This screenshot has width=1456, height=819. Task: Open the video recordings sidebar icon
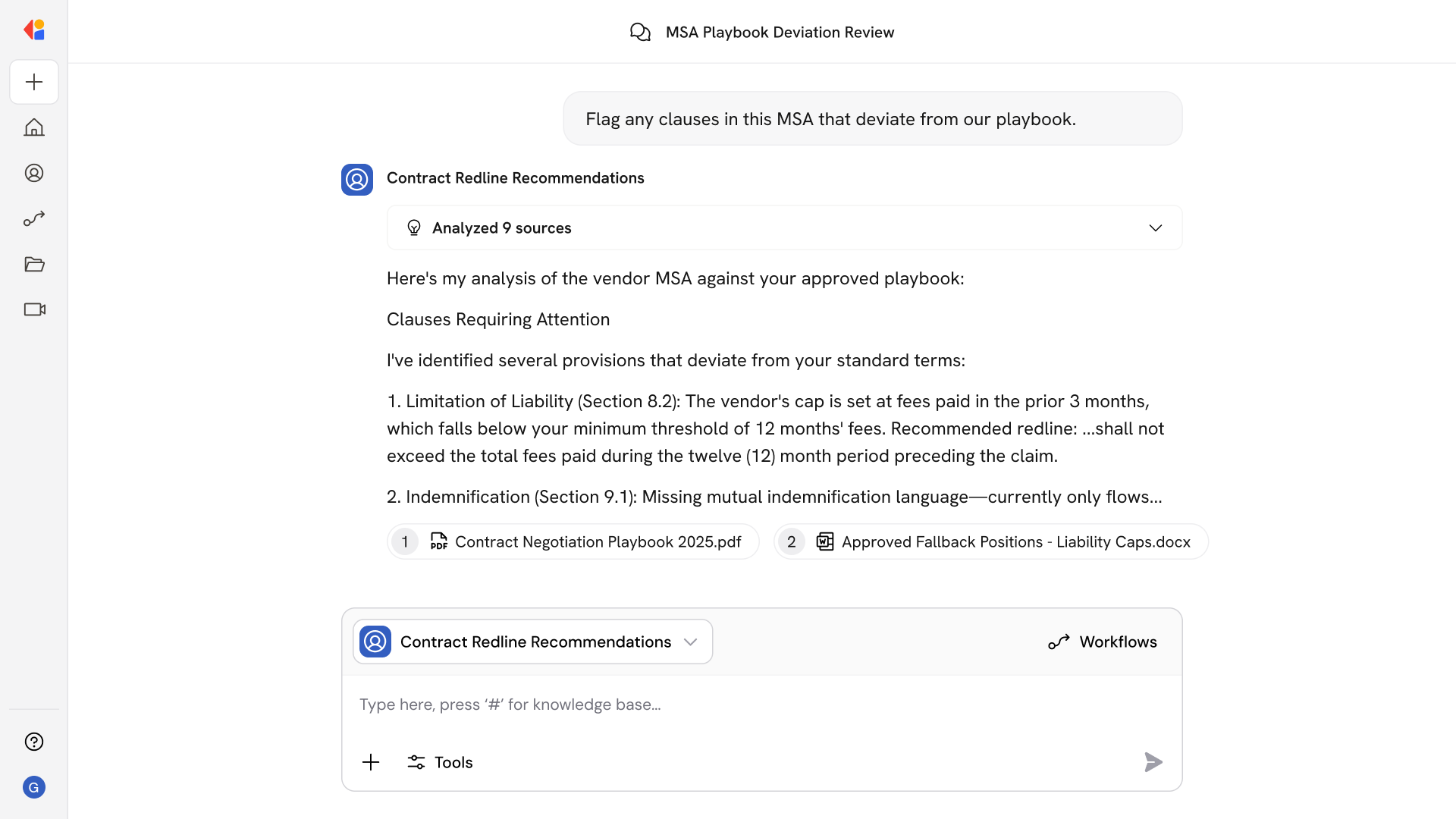[x=34, y=309]
